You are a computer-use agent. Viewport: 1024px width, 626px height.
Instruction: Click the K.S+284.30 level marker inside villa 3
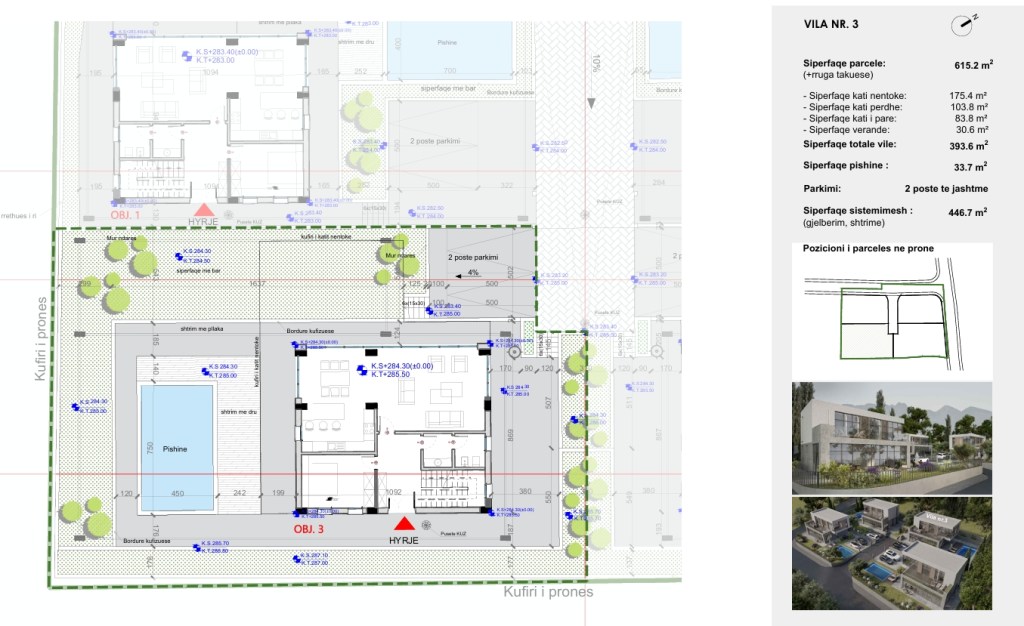click(x=361, y=369)
